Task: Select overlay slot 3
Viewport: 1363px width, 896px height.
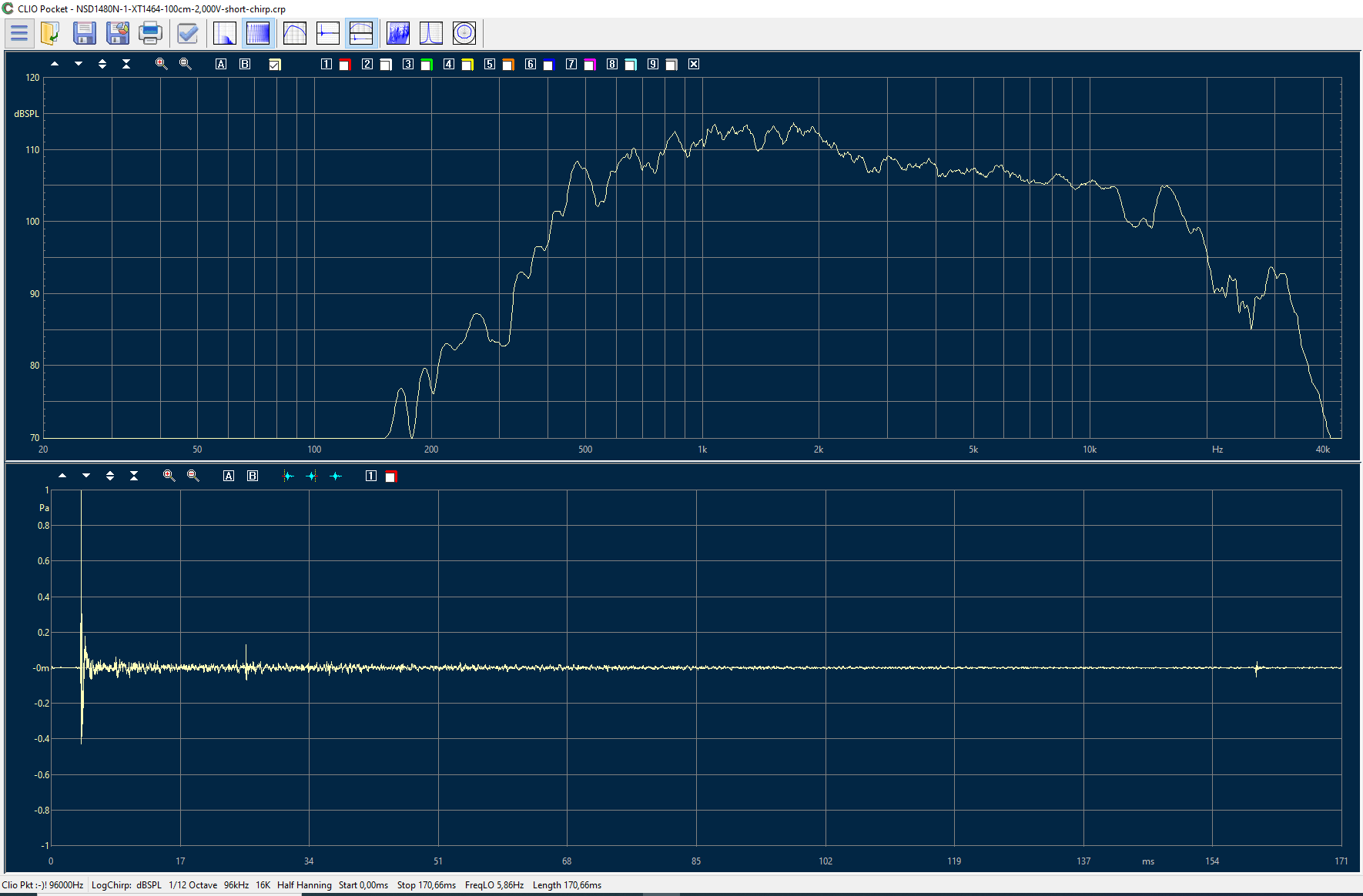Action: click(x=408, y=64)
